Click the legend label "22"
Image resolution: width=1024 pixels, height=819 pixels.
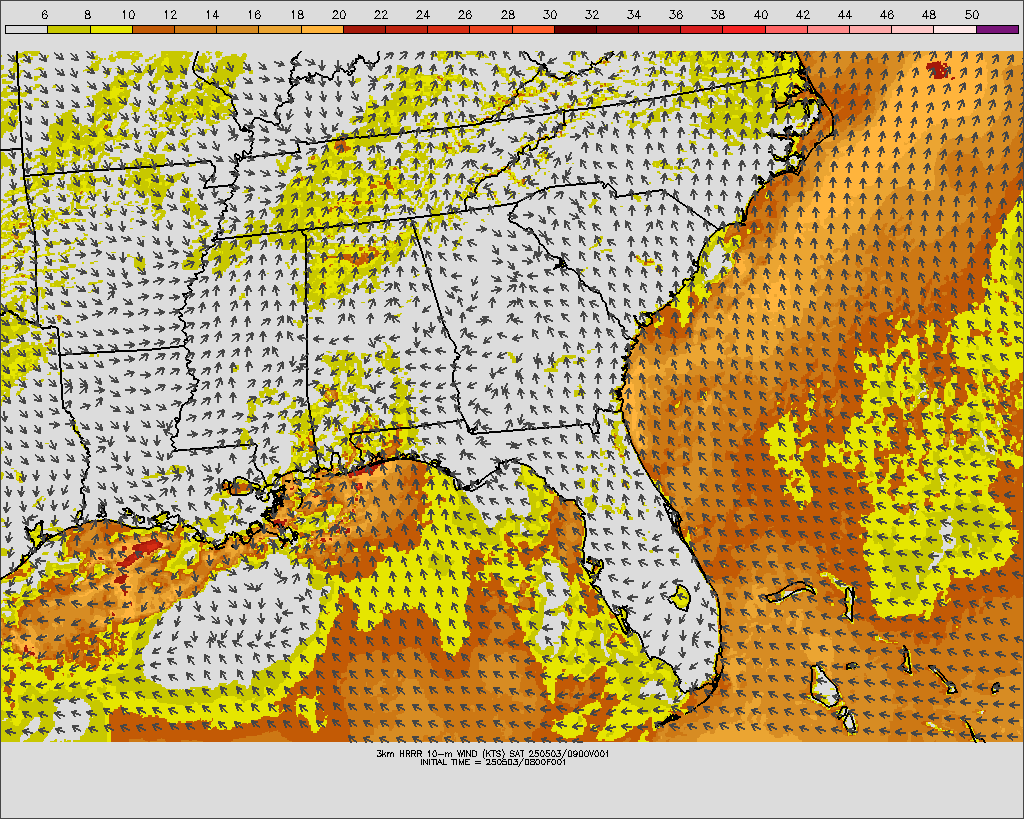click(x=381, y=14)
